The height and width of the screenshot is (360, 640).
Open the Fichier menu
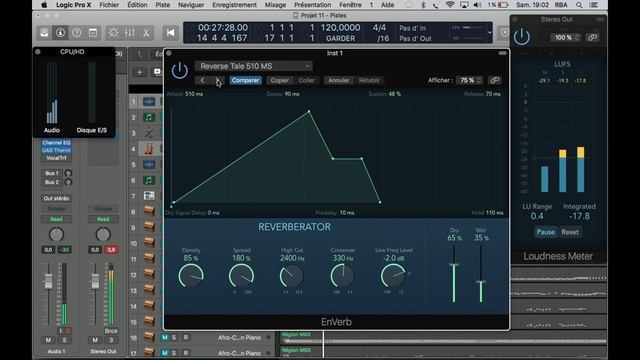coord(109,5)
